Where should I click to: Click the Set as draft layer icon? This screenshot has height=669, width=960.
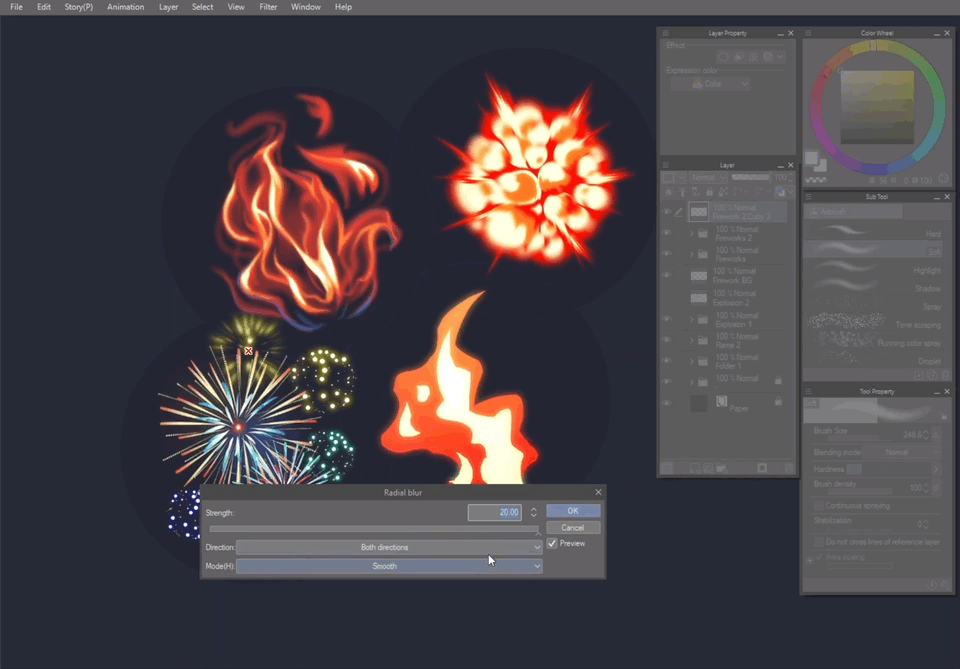pyautogui.click(x=696, y=192)
